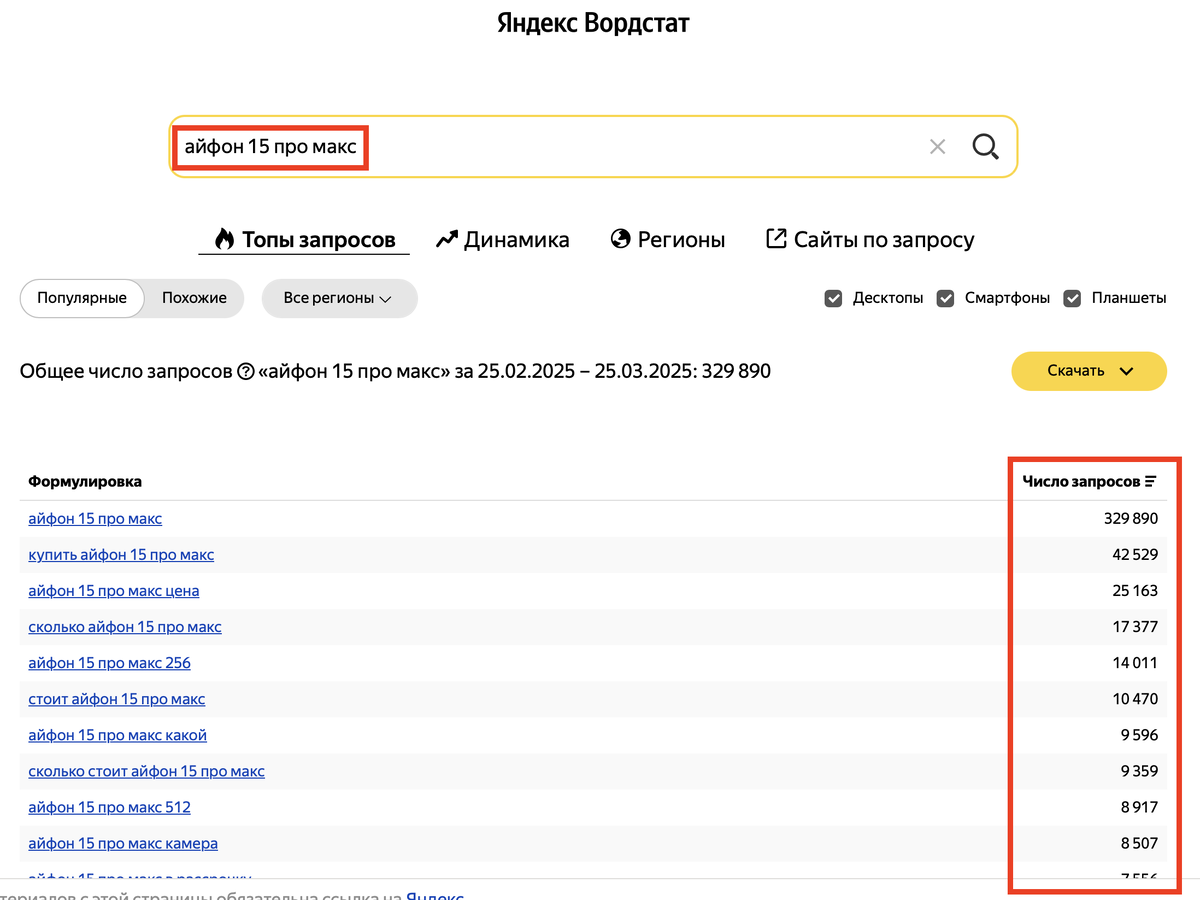This screenshot has width=1200, height=900.
Task: Click the value '8 917' in the table
Action: coord(1139,807)
